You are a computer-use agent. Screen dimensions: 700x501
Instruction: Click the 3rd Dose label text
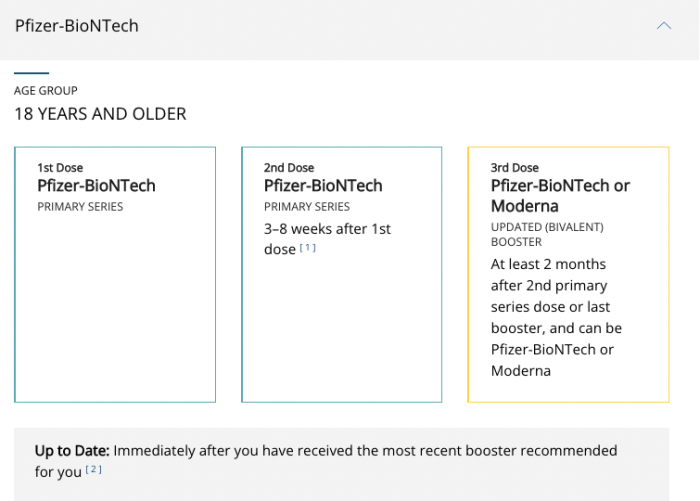coord(515,168)
